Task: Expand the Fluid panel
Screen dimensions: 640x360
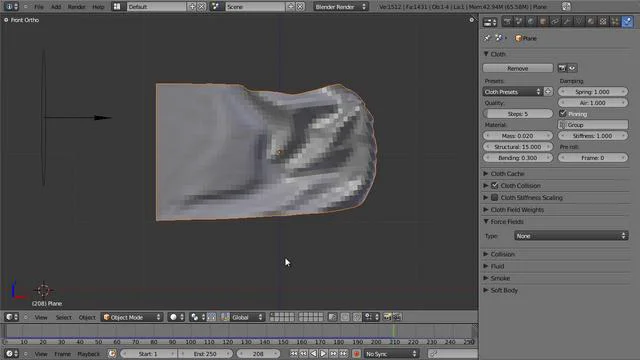Action: (x=486, y=266)
